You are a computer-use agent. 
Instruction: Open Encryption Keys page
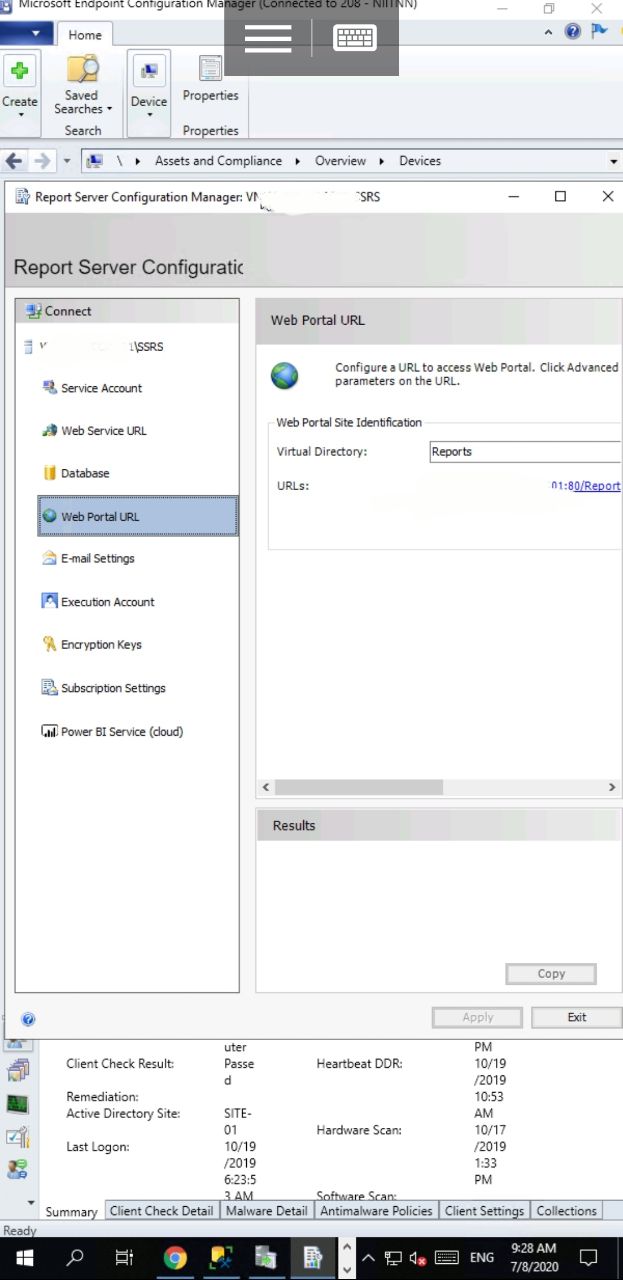click(x=91, y=645)
